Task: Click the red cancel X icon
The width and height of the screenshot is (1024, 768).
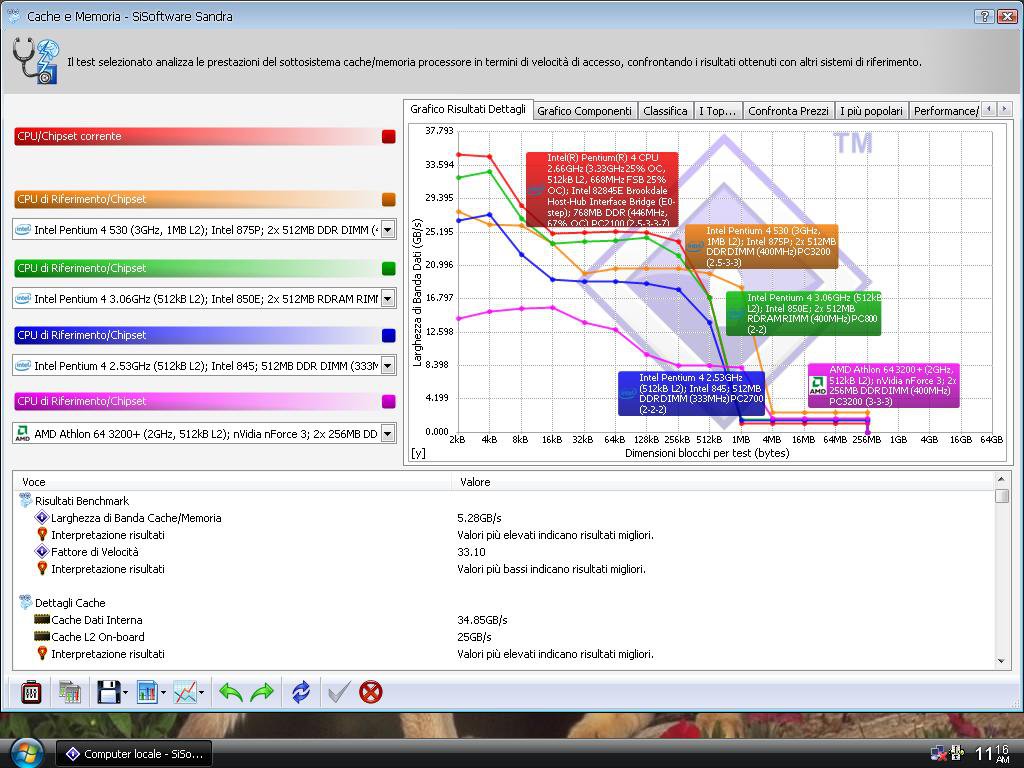Action: (371, 691)
